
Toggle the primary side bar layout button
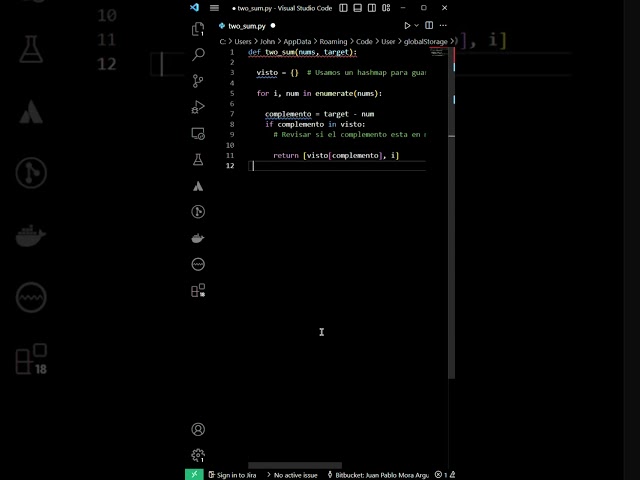[x=343, y=8]
